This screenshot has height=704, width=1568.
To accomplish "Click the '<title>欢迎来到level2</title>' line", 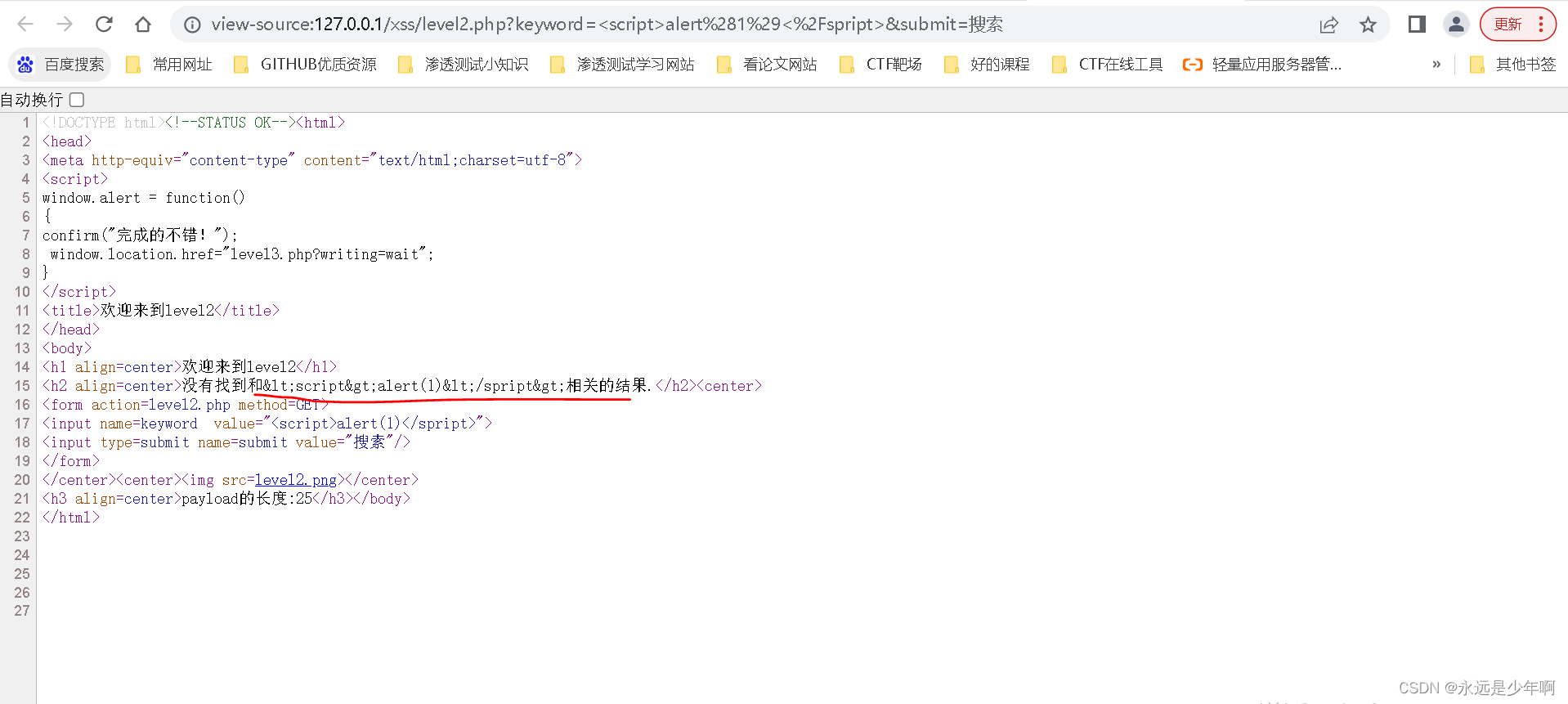I will pyautogui.click(x=161, y=311).
